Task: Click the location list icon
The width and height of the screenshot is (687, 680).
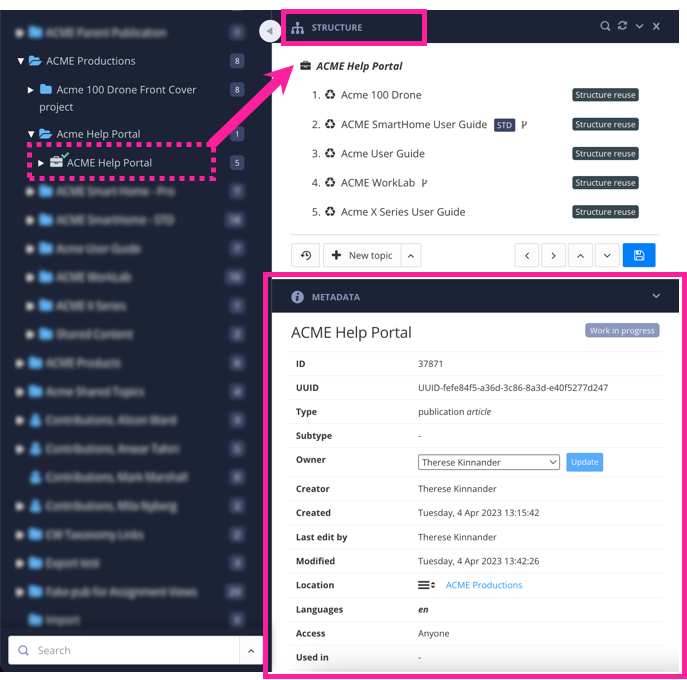Action: coord(426,585)
